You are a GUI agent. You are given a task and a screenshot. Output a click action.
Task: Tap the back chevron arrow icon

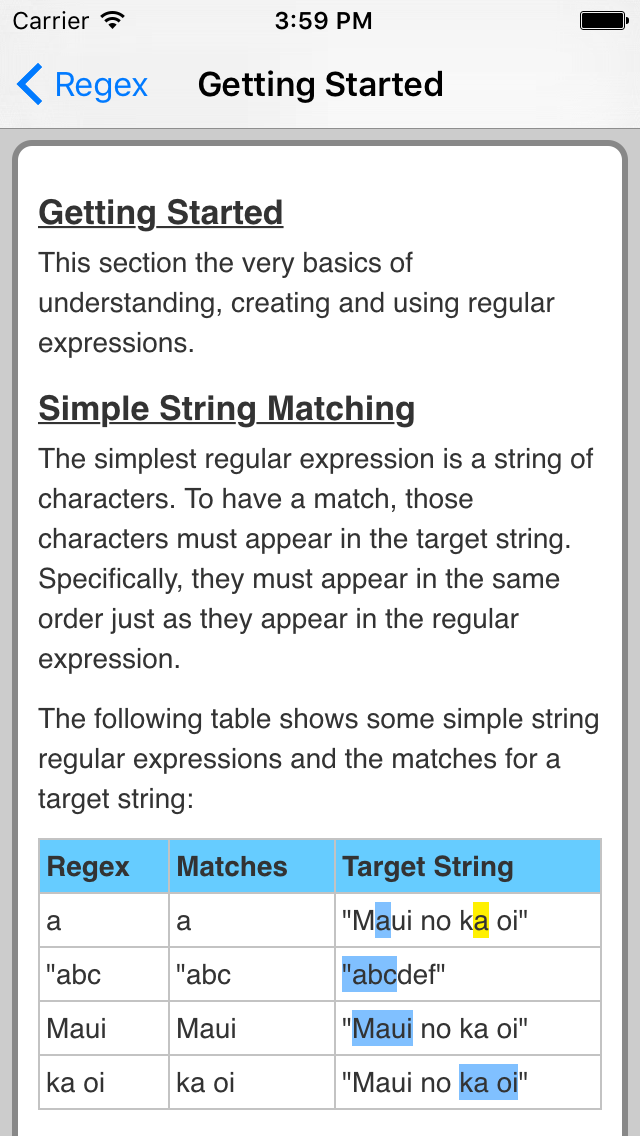pyautogui.click(x=30, y=85)
